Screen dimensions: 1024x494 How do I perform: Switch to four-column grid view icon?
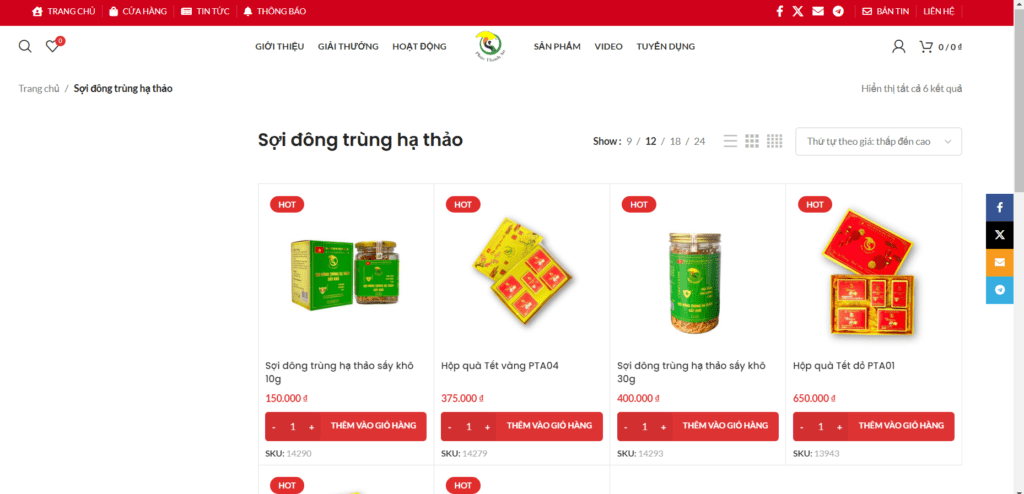[775, 141]
